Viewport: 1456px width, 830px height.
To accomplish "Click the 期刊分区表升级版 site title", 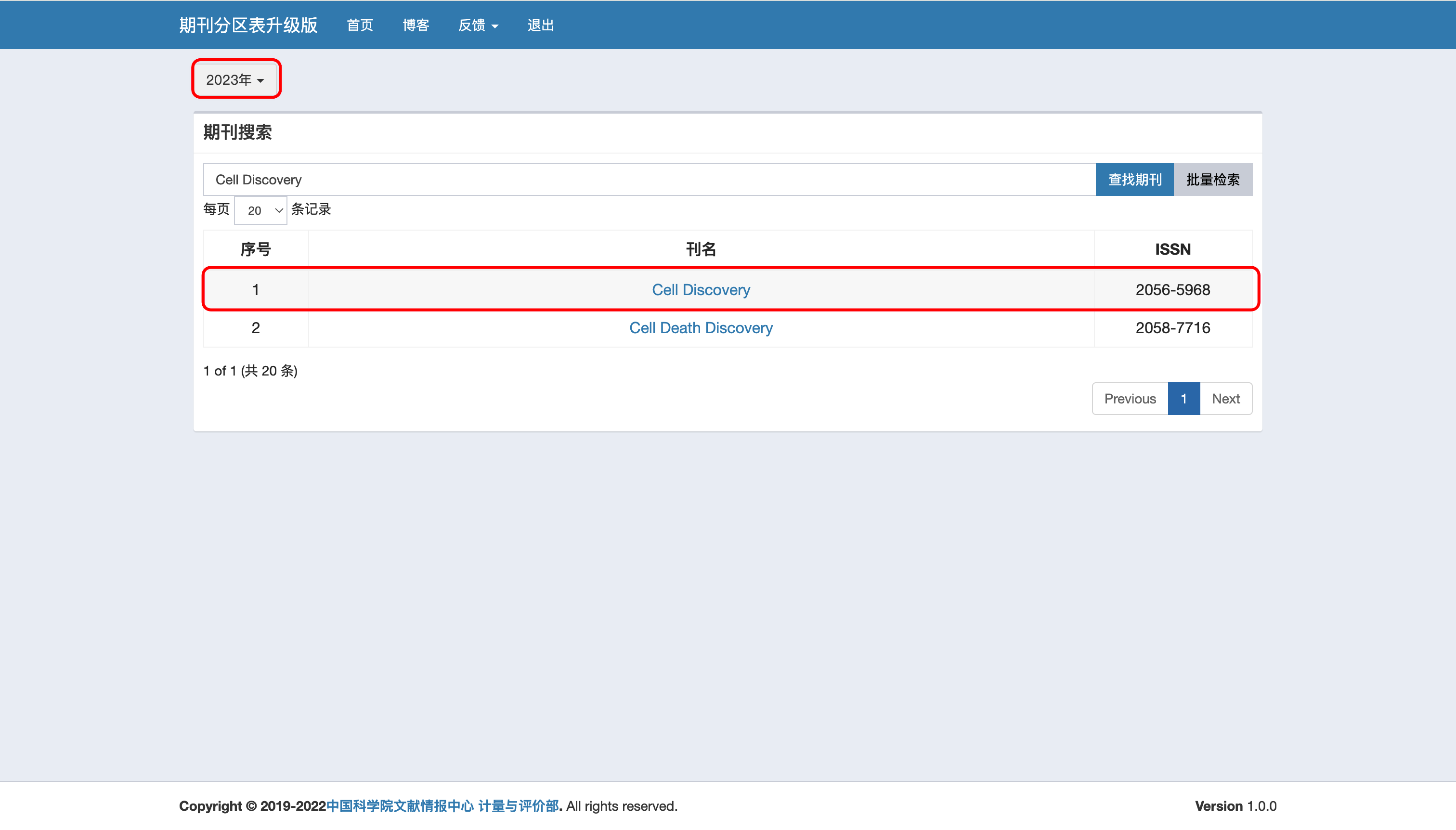I will [x=248, y=26].
